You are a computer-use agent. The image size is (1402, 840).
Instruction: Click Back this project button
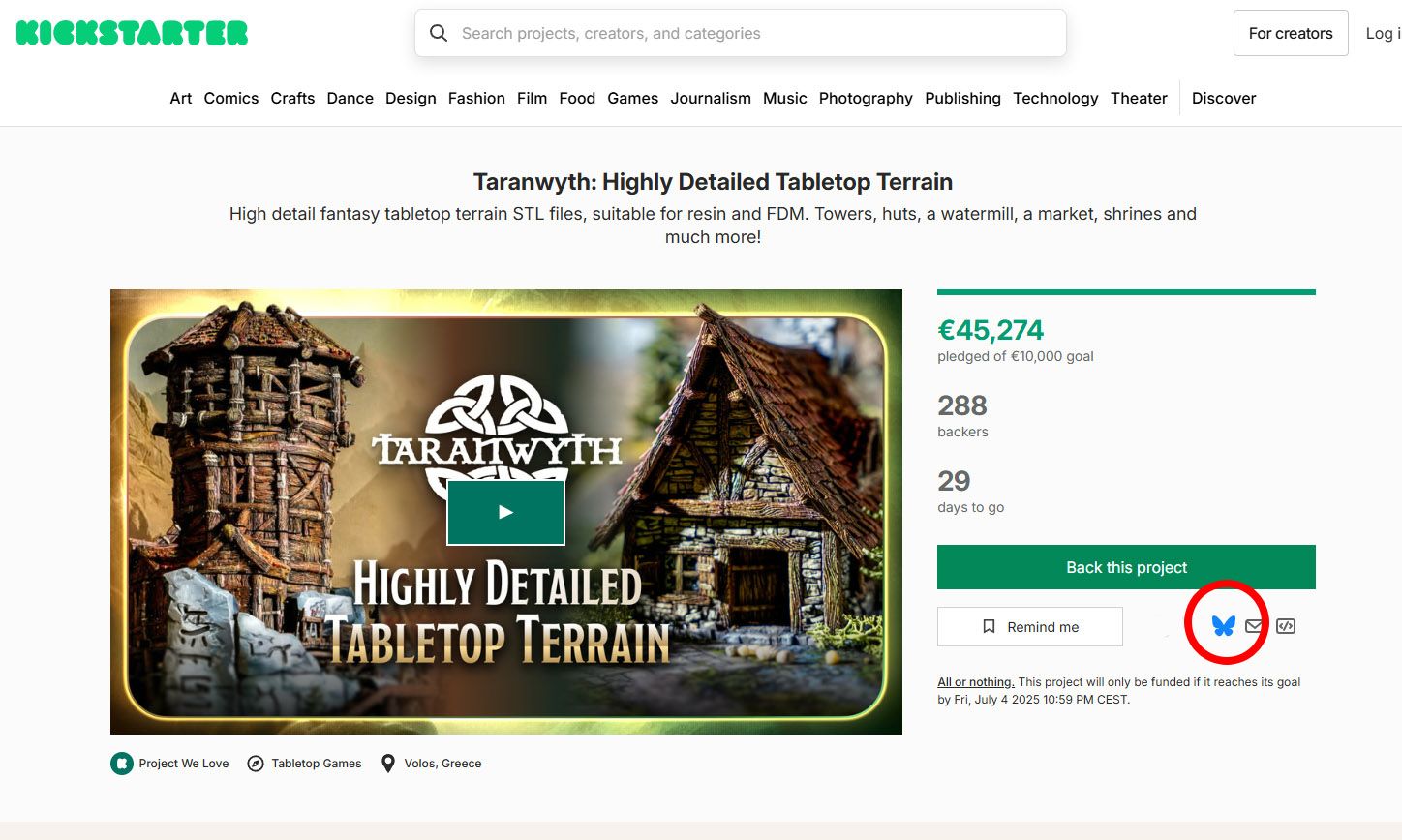click(x=1126, y=567)
